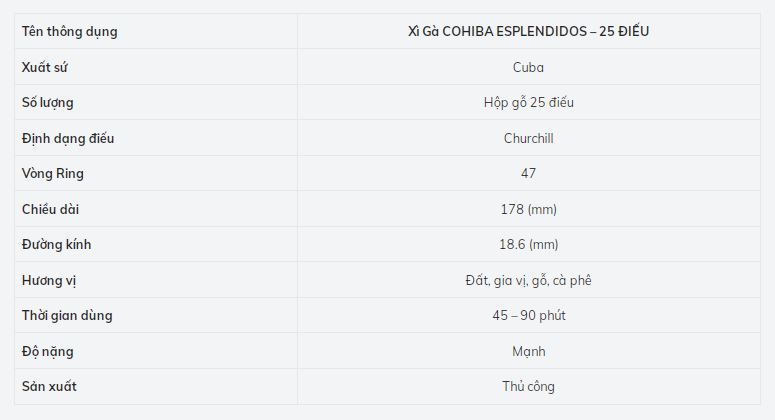Click the 'Hương vị' label
775x420 pixels.
click(x=50, y=280)
